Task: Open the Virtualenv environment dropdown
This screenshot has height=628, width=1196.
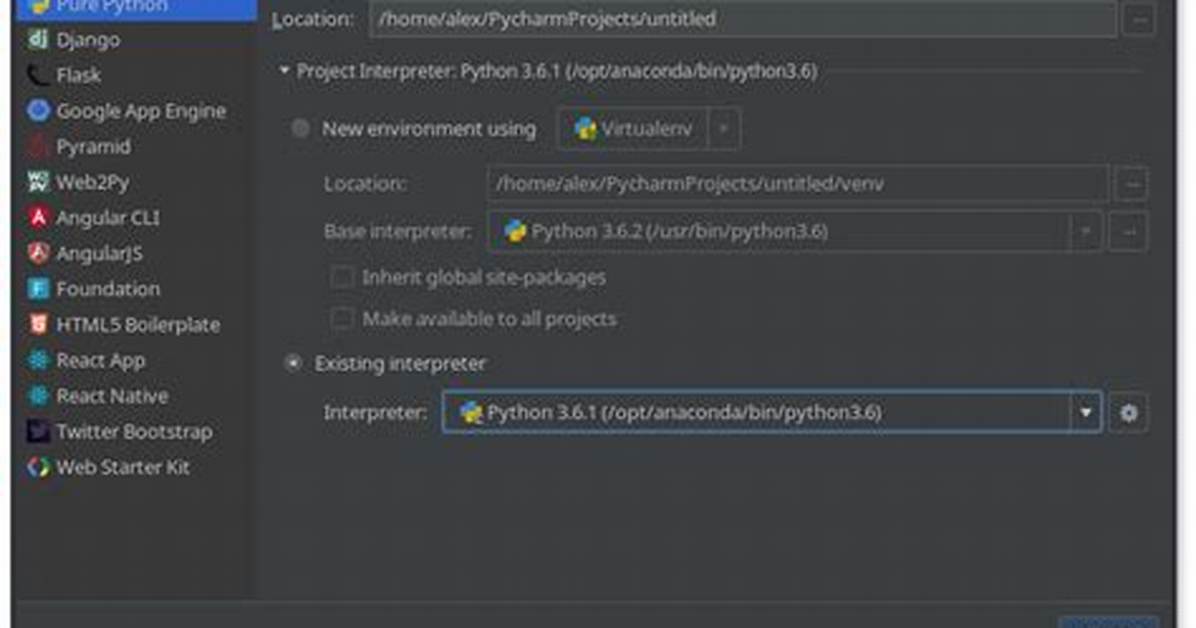Action: (649, 129)
